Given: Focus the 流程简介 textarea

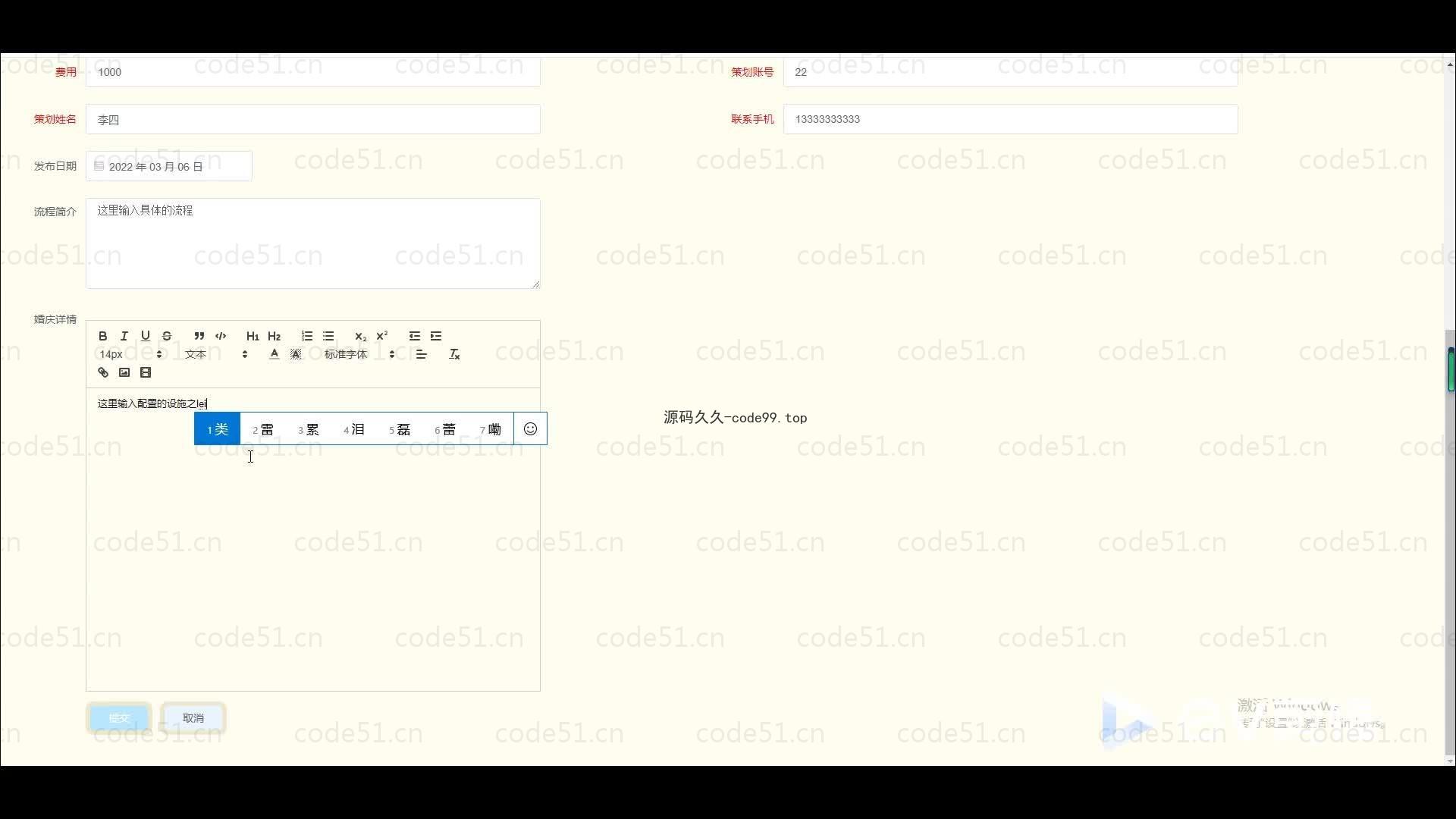Looking at the screenshot, I should 313,243.
